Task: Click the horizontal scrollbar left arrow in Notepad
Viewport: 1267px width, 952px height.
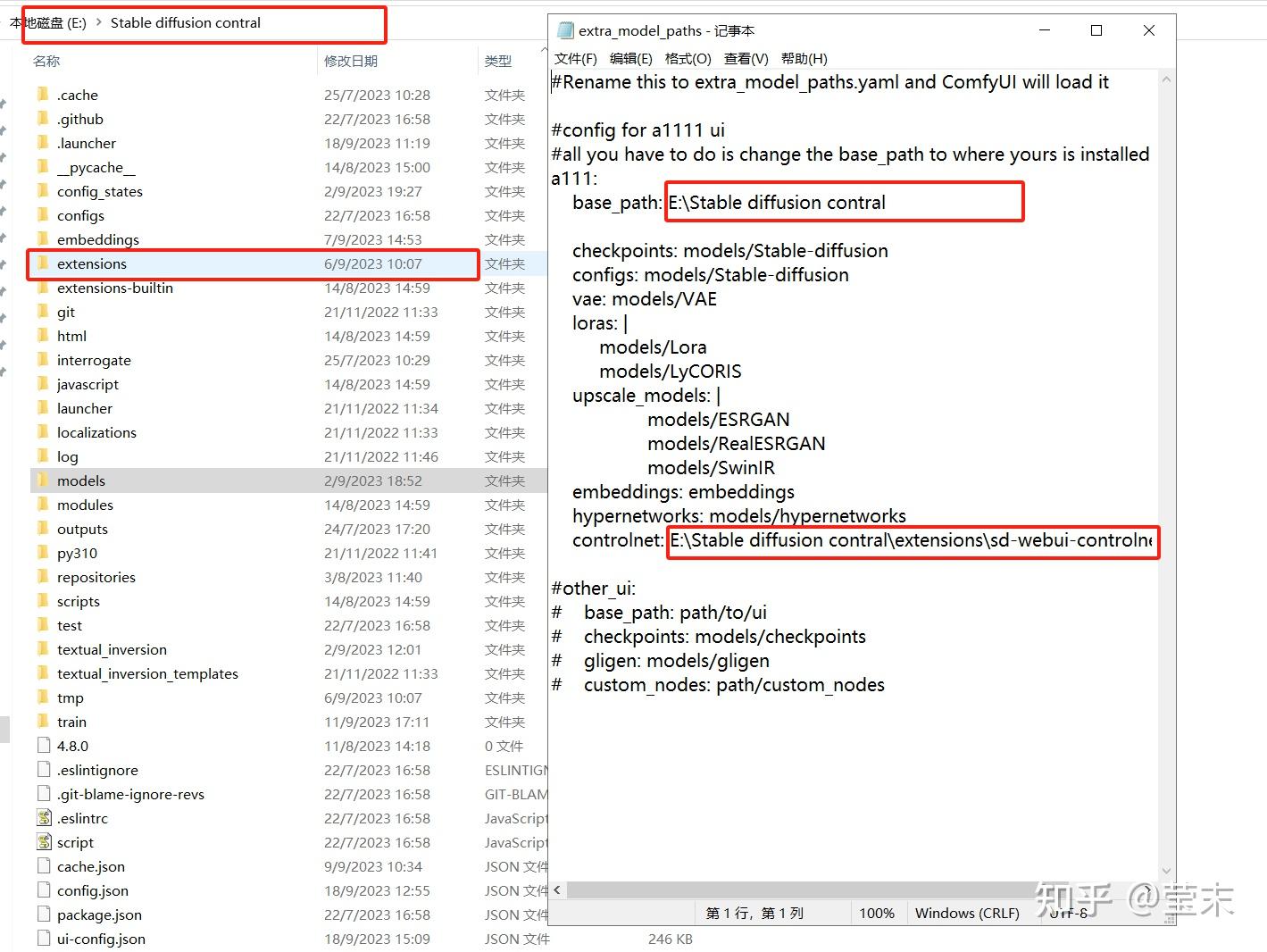Action: (557, 890)
